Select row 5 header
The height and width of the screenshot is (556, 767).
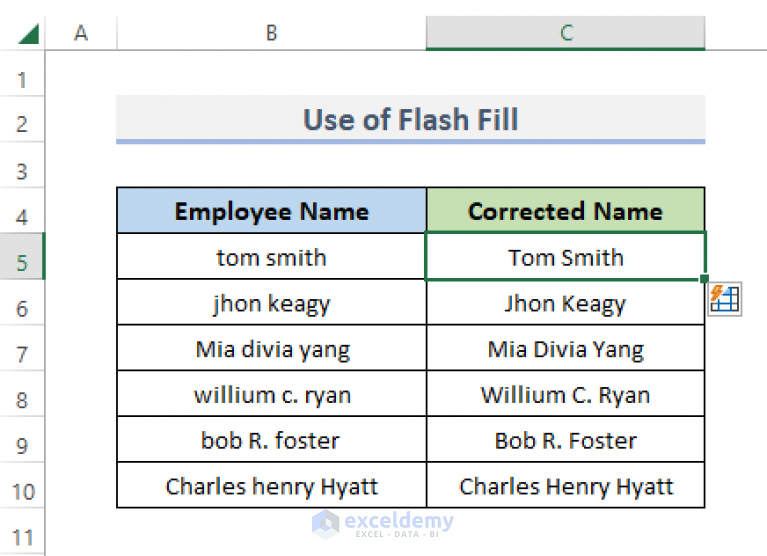tap(22, 264)
